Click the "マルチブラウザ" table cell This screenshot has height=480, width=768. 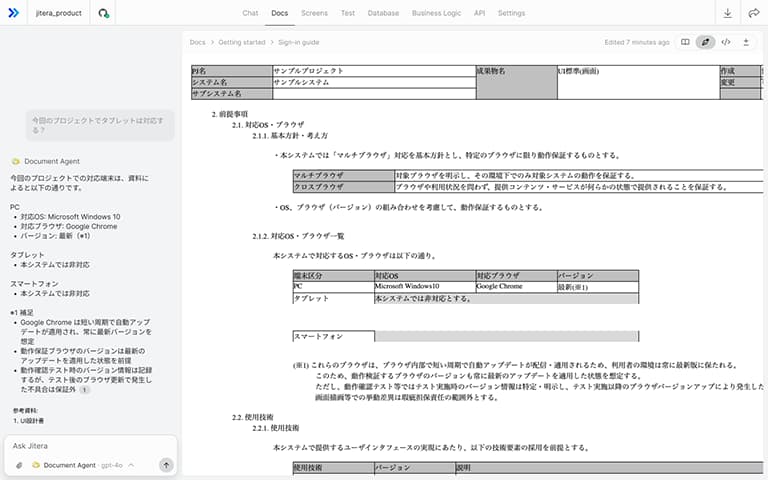(x=344, y=175)
